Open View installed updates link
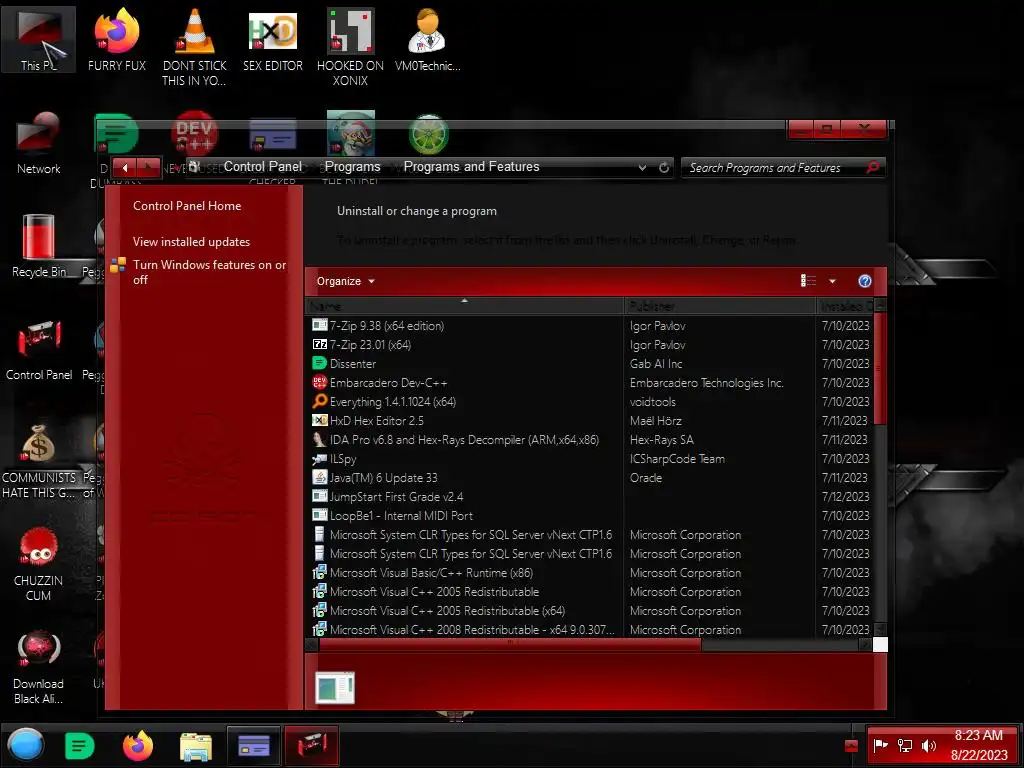1024x768 pixels. coord(191,242)
